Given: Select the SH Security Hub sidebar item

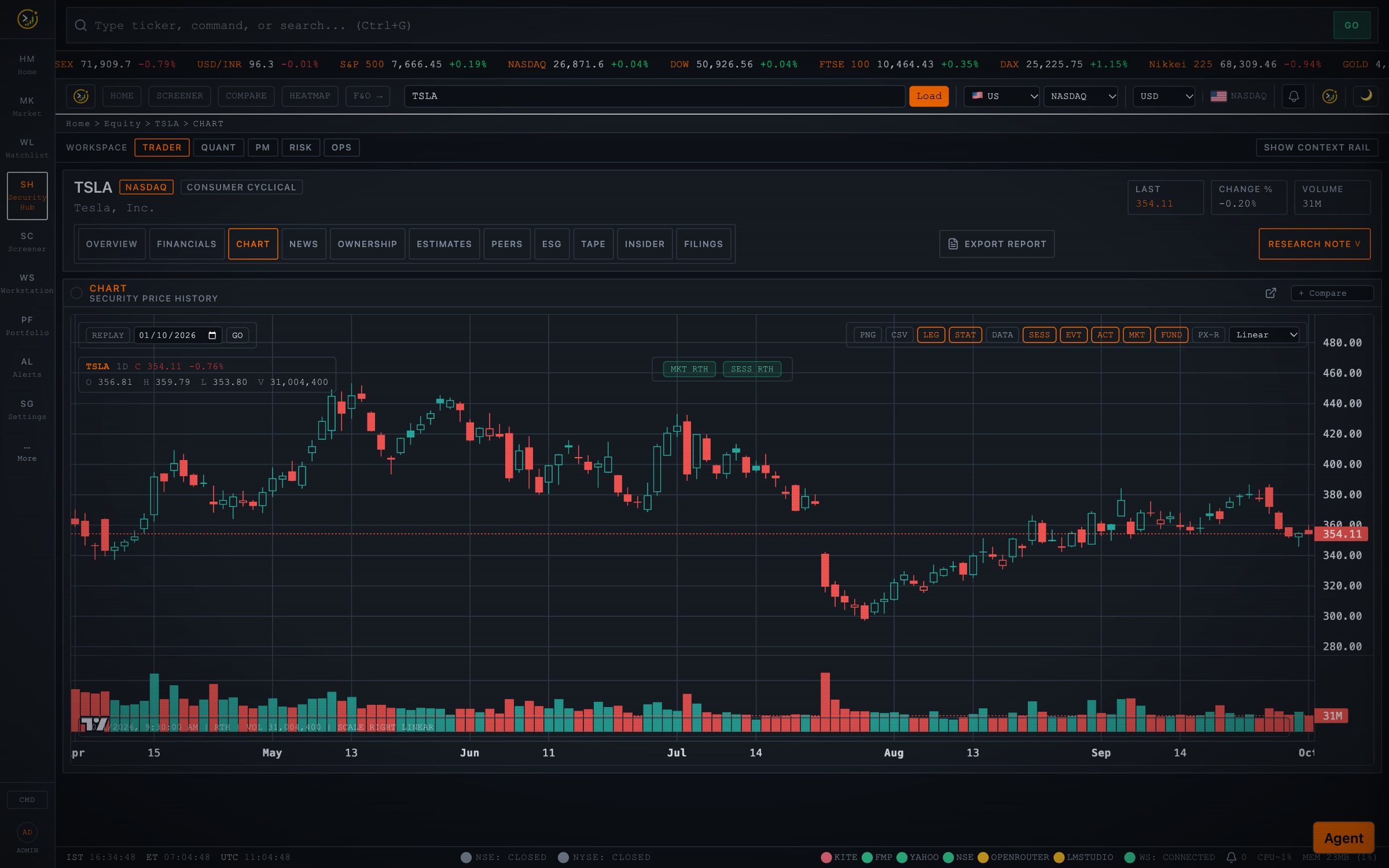Looking at the screenshot, I should [27, 196].
